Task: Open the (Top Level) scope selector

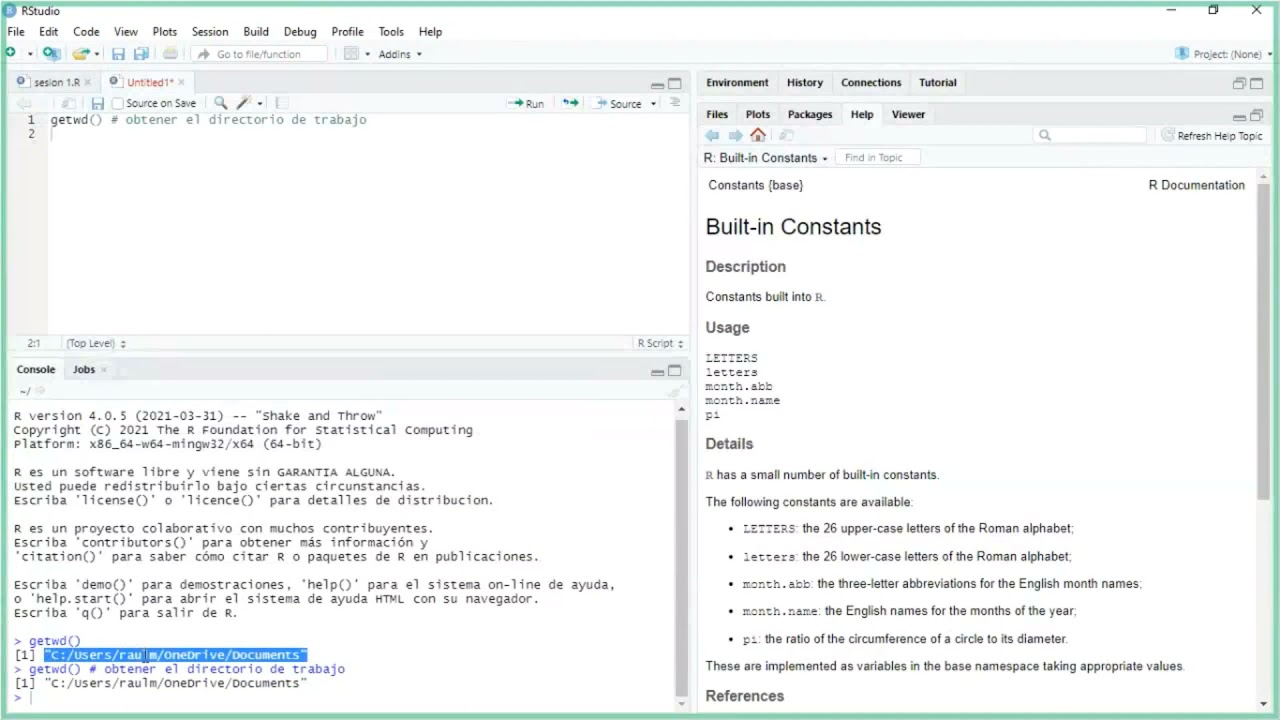Action: coord(96,343)
